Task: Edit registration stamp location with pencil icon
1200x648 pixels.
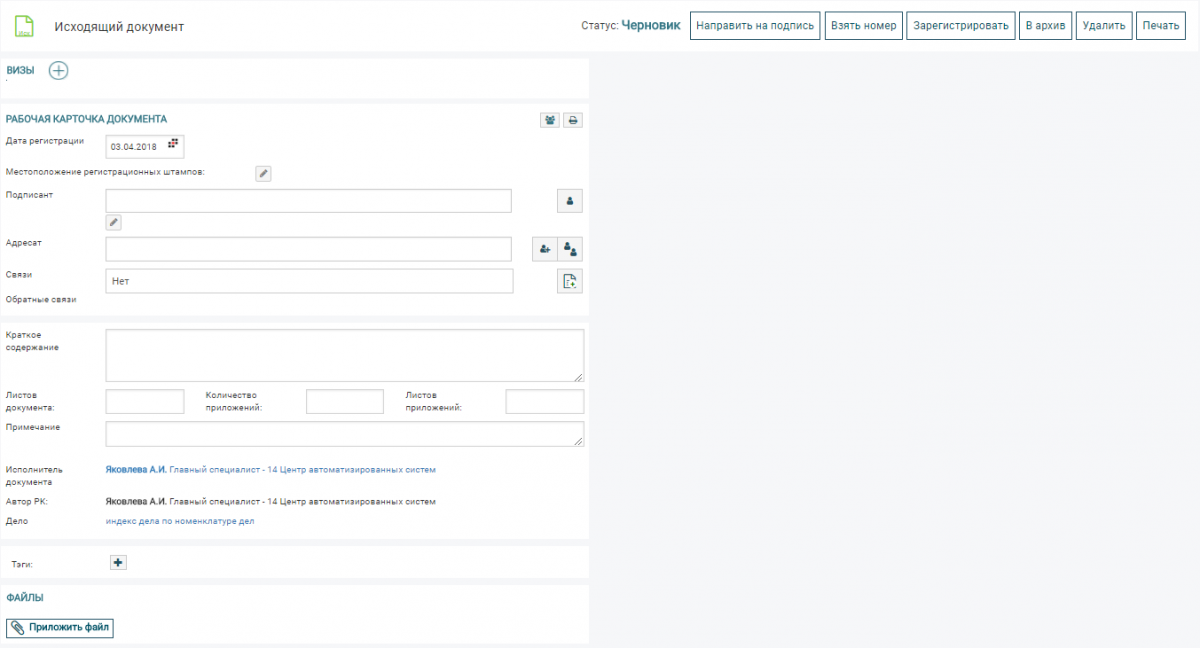Action: click(263, 173)
